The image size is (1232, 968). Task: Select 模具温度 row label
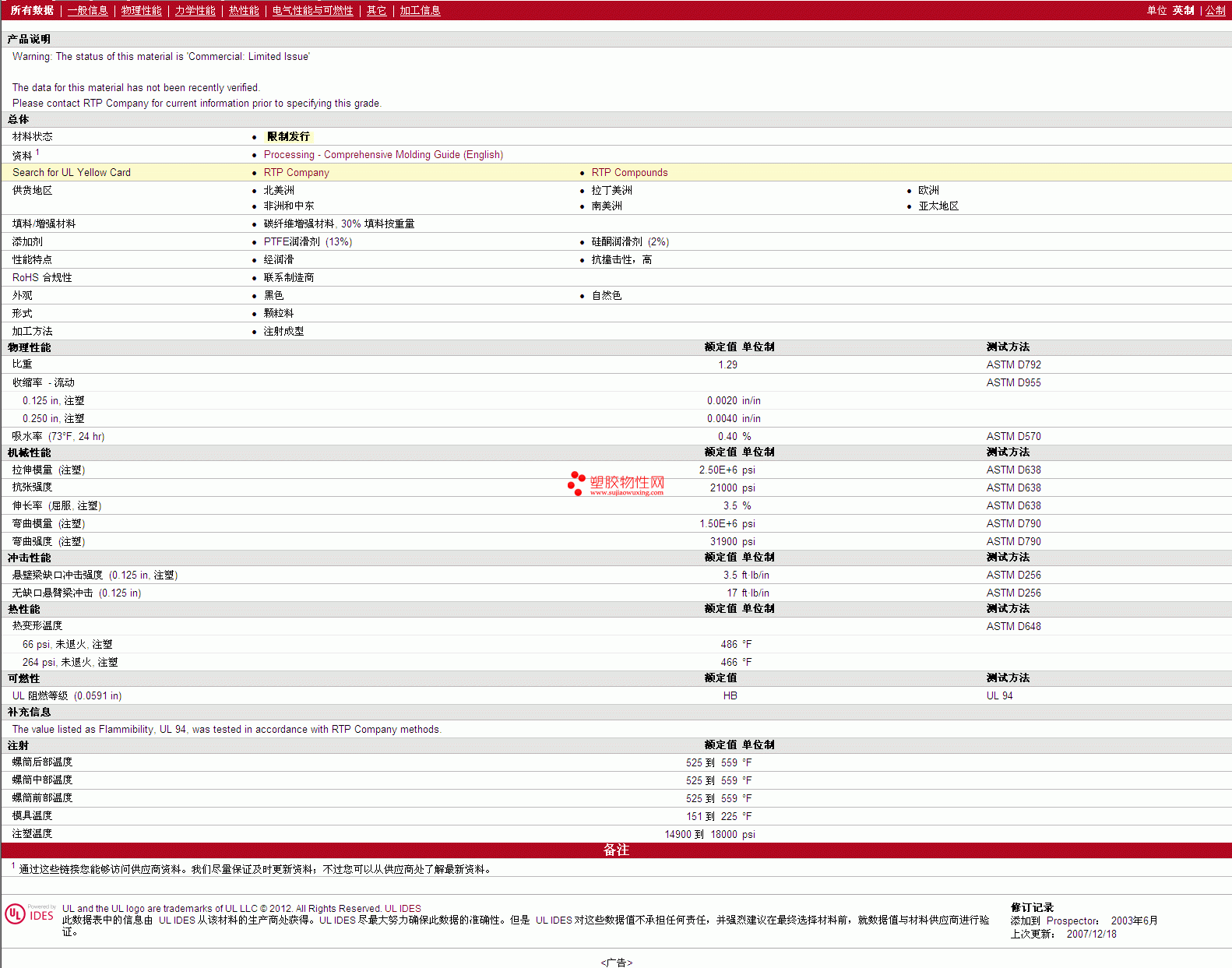click(x=32, y=815)
